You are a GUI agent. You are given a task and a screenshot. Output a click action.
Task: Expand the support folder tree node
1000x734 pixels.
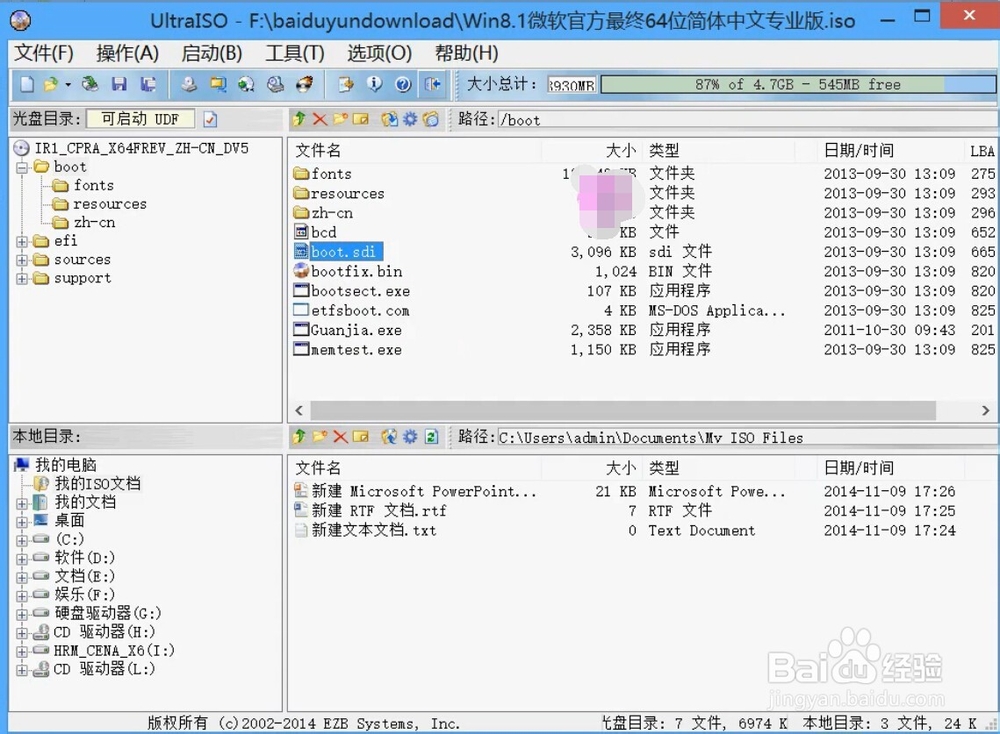(x=22, y=279)
